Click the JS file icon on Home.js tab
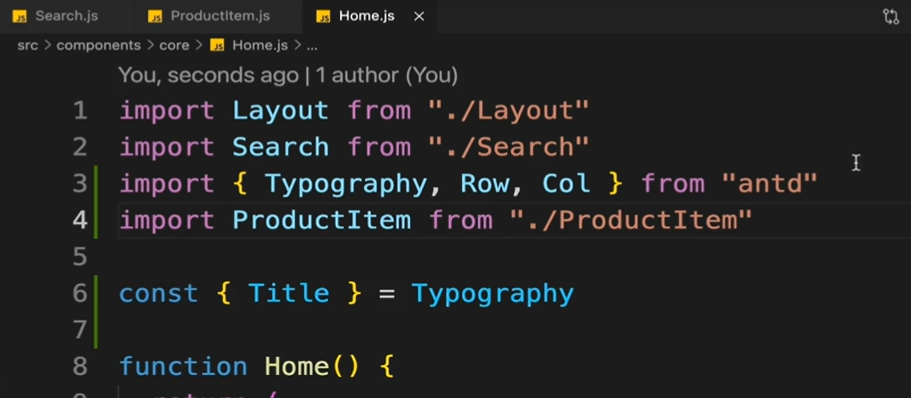 tap(323, 17)
